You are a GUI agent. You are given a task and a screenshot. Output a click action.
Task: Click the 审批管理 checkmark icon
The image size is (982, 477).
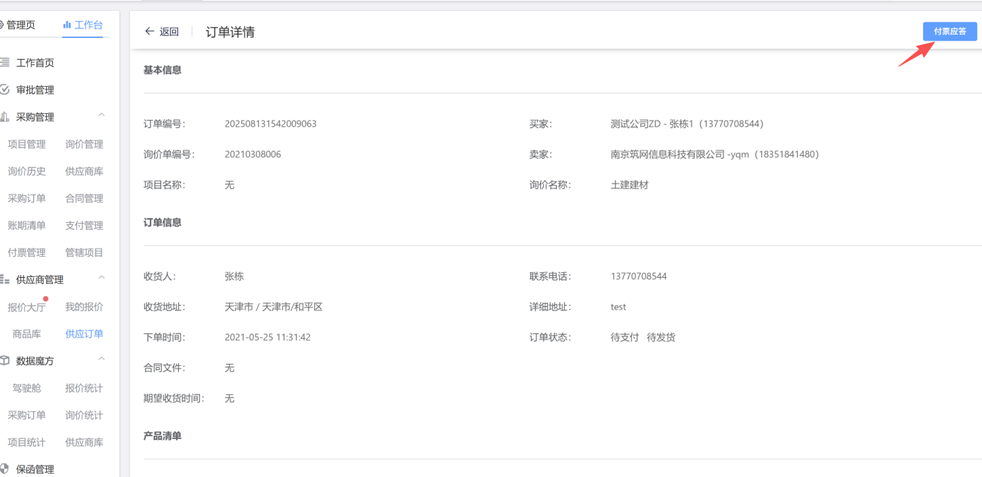click(x=5, y=90)
